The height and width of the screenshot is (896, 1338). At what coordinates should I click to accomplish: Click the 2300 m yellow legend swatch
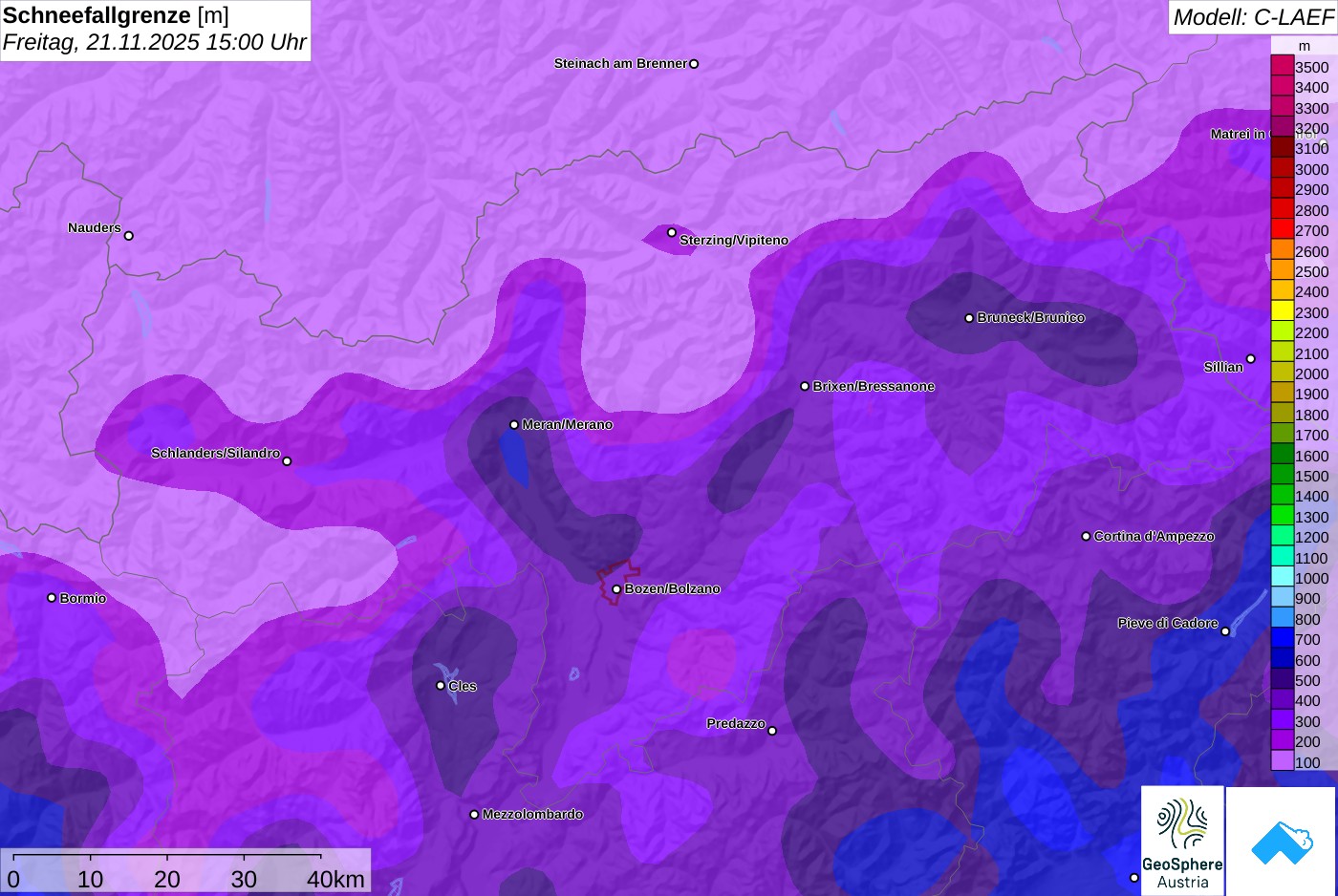pos(1283,311)
